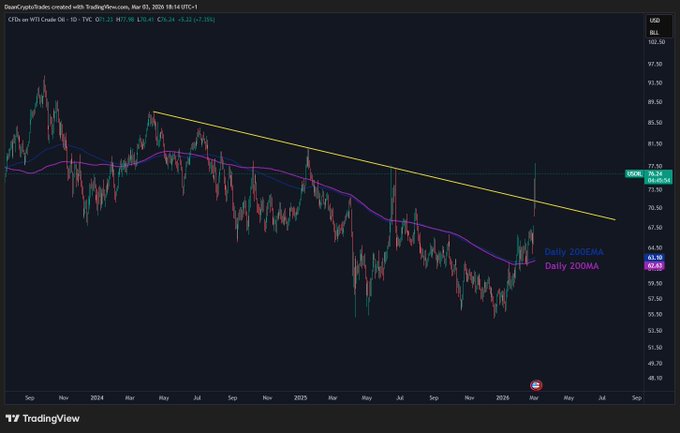Select the Daily 200EMA text label
Image resolution: width=680 pixels, height=433 pixels.
pyautogui.click(x=570, y=251)
